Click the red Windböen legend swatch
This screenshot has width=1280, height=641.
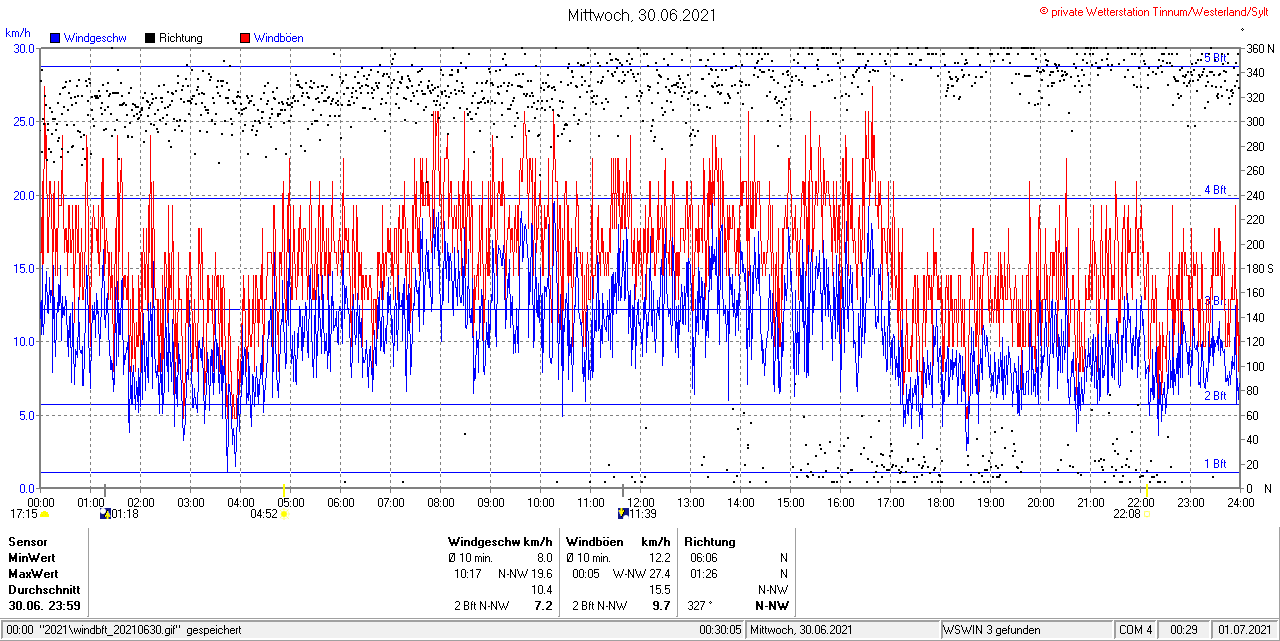point(245,38)
